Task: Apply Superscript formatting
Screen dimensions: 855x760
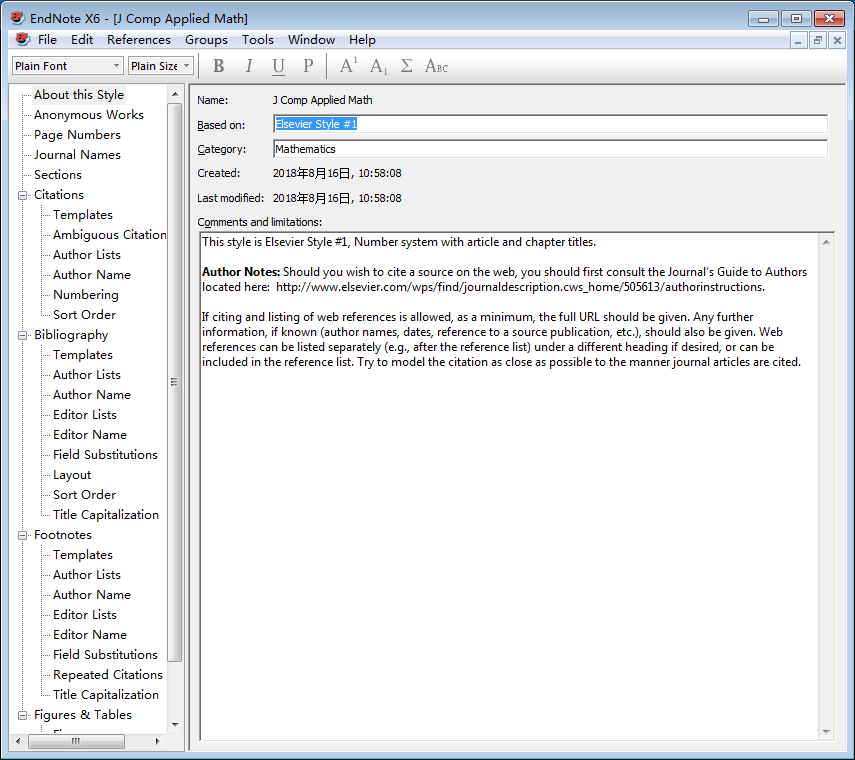Action: [x=348, y=66]
